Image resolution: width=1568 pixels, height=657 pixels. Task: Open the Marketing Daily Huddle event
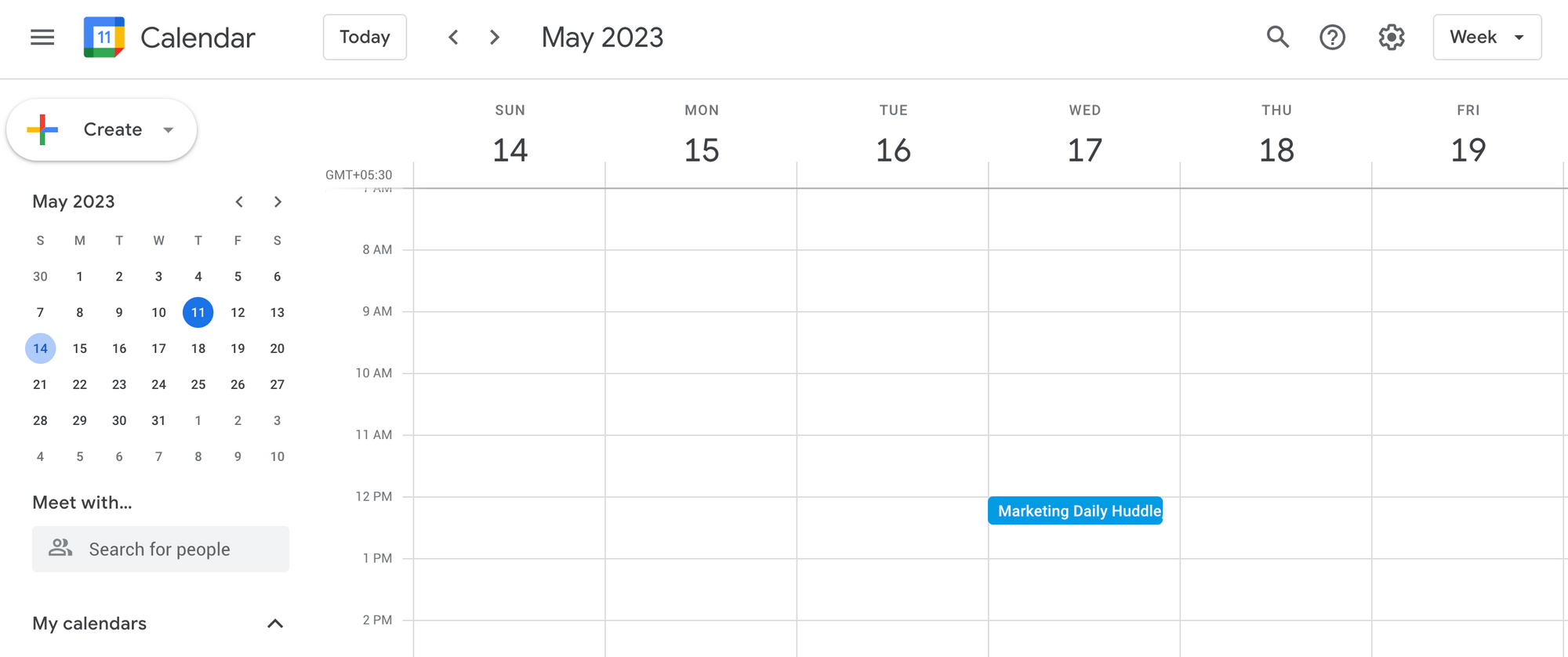(1075, 510)
